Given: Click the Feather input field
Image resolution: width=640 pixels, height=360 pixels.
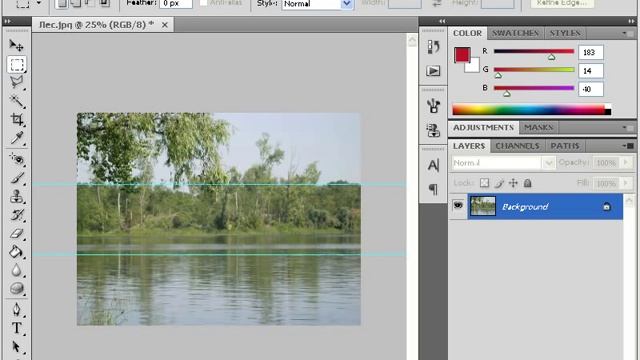Looking at the screenshot, I should tap(176, 3).
